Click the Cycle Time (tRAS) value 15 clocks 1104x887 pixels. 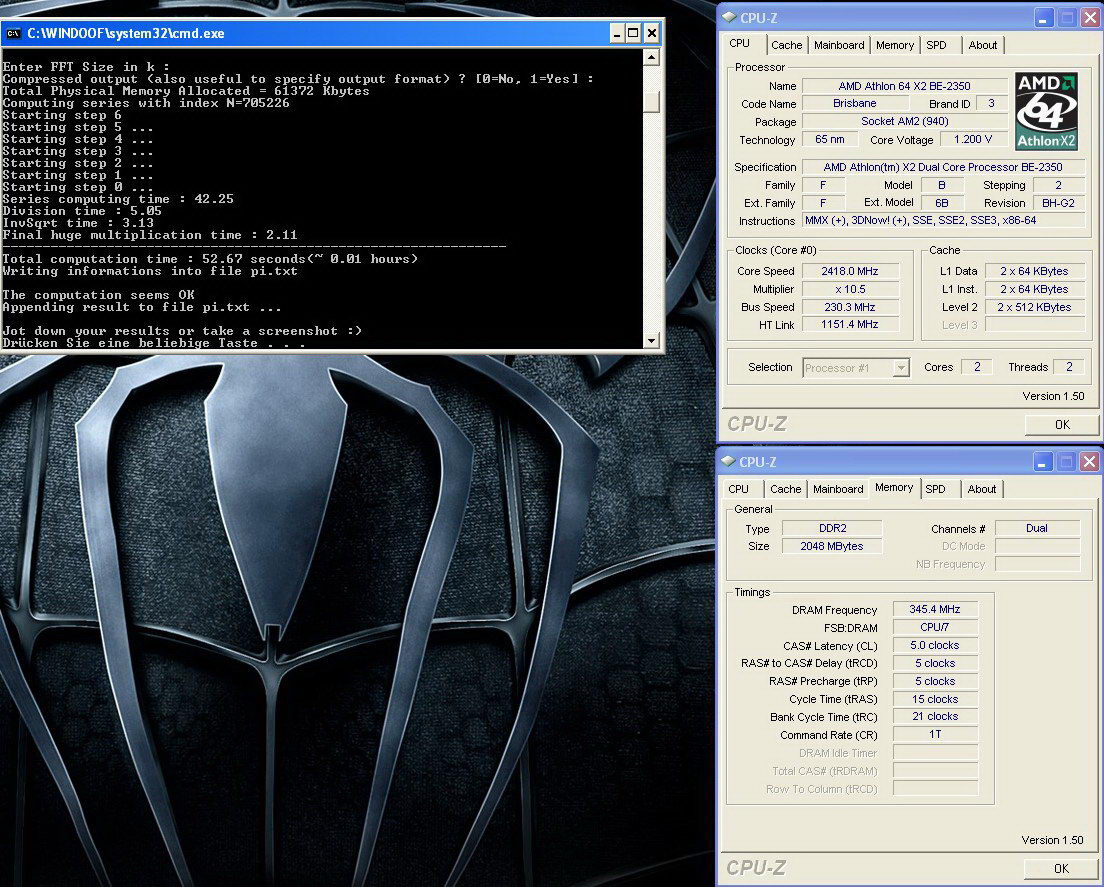935,699
